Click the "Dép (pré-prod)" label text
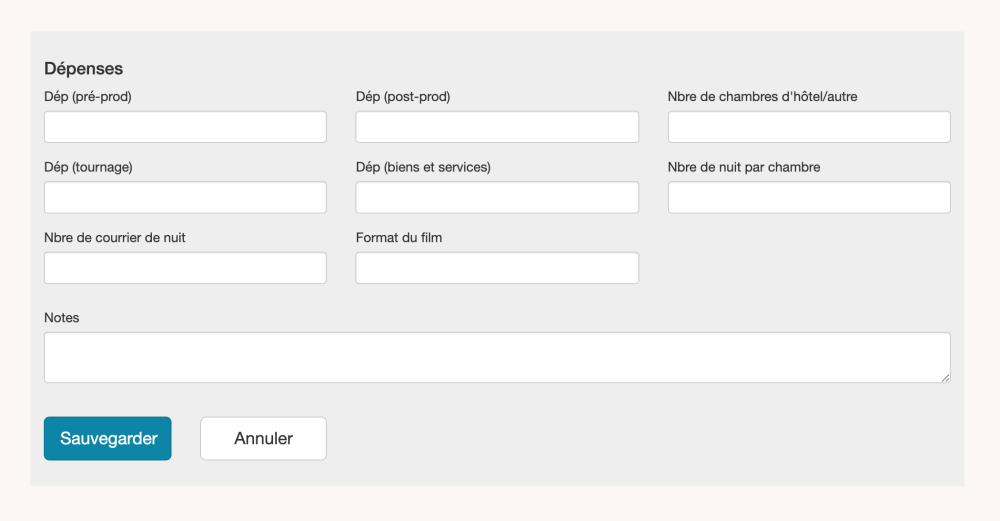 (x=88, y=97)
